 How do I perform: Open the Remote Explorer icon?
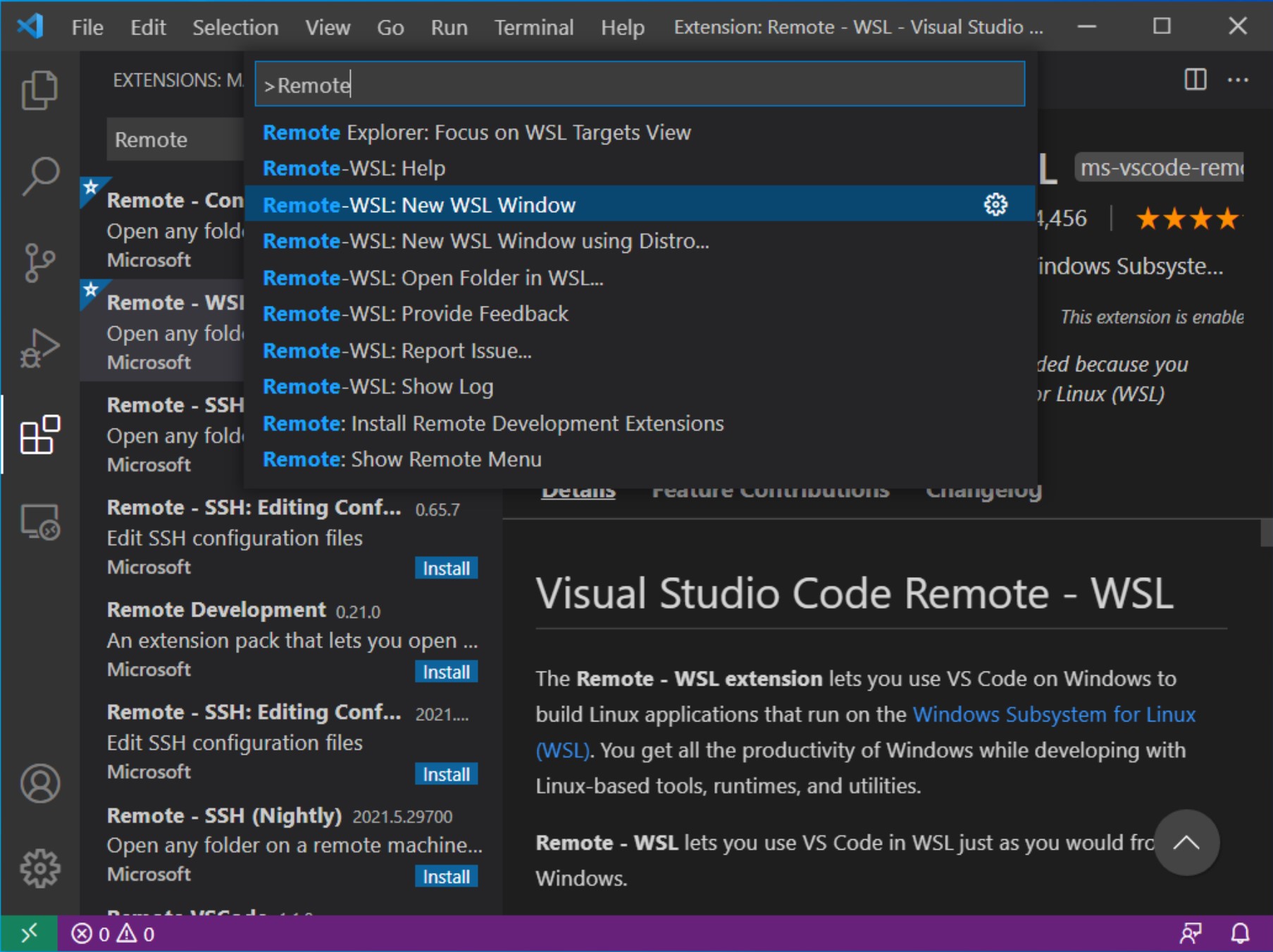coord(39,522)
